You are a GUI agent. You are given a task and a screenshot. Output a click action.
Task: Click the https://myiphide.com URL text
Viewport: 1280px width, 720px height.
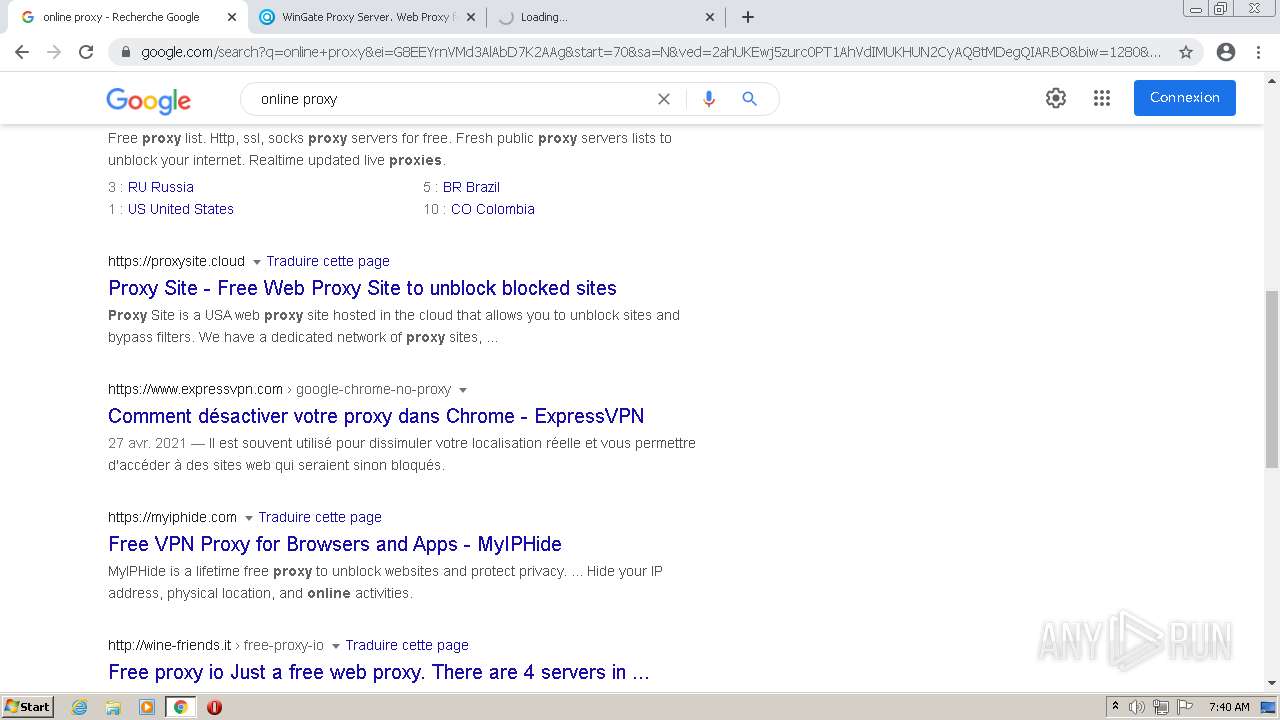coord(172,517)
